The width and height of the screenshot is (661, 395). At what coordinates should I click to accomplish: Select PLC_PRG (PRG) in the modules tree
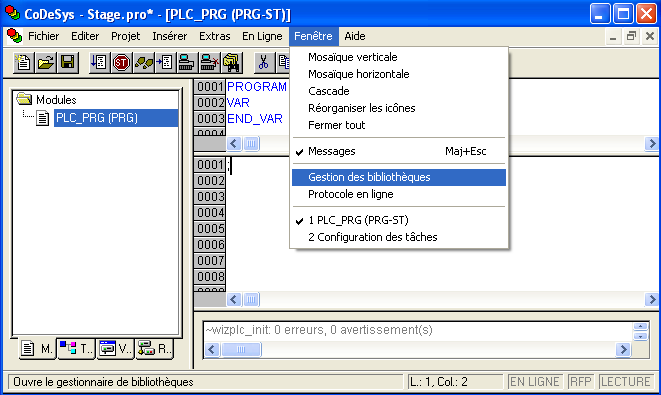[x=116, y=118]
